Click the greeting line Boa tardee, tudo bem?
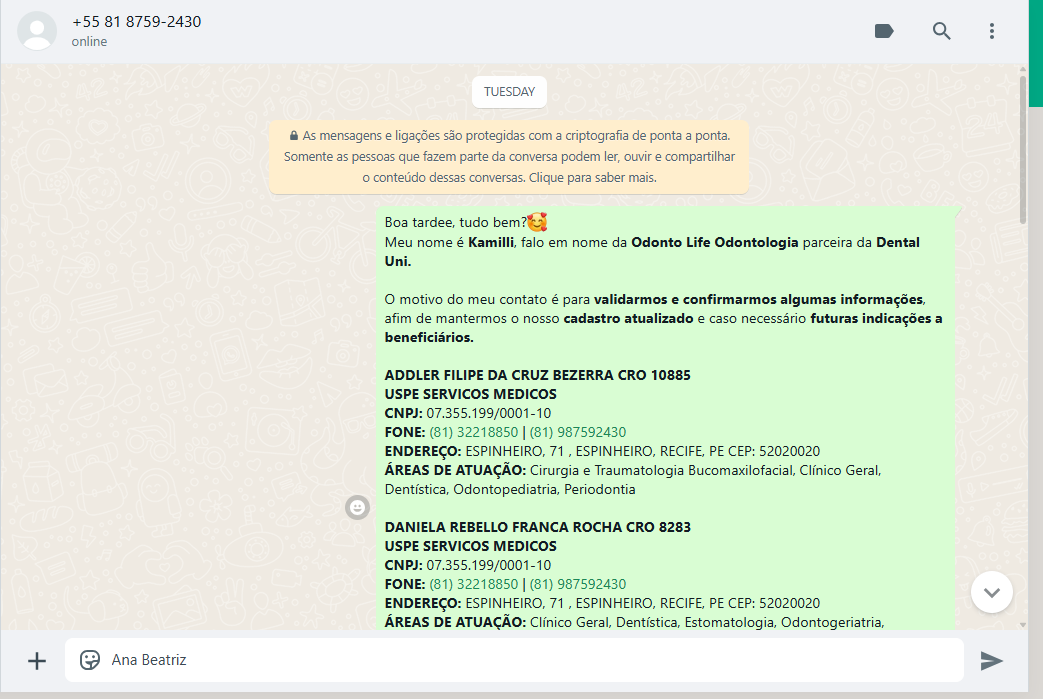1043x699 pixels. tap(456, 223)
